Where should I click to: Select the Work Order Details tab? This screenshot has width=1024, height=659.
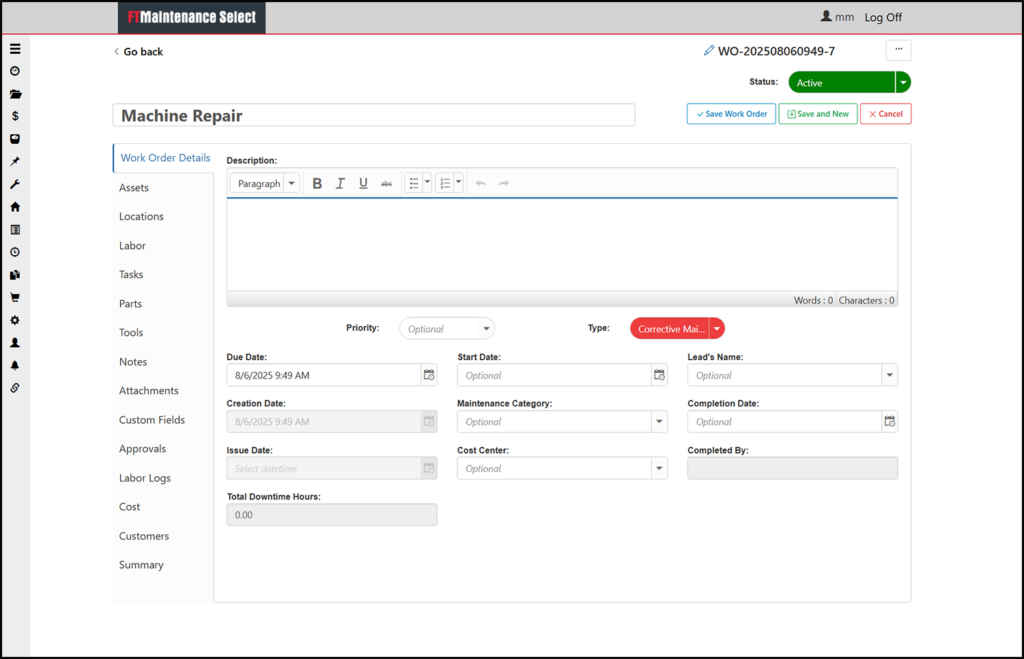coord(165,158)
